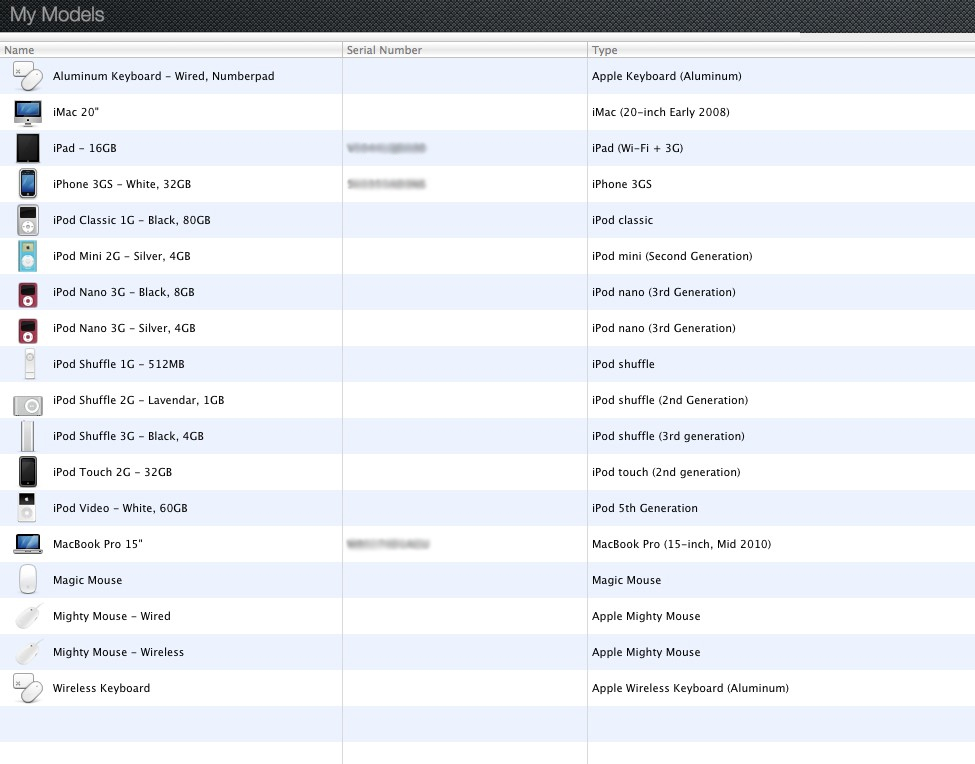Click the iPad 16GB tablet icon

28,148
